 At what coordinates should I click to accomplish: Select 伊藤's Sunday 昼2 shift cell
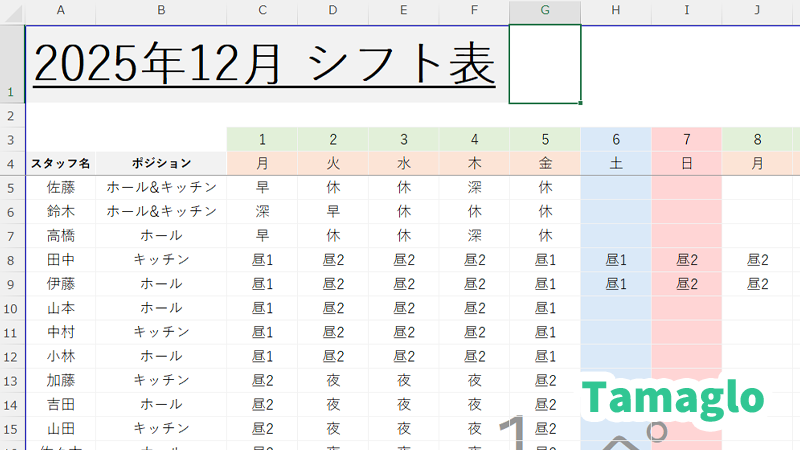[687, 284]
